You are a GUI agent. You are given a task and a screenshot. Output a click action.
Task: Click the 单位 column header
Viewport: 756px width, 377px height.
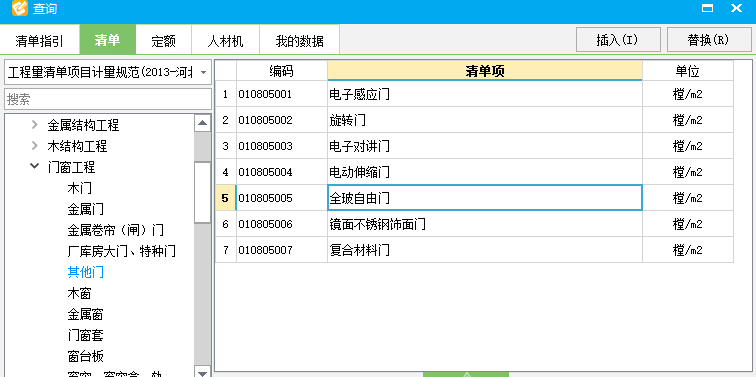(x=688, y=71)
